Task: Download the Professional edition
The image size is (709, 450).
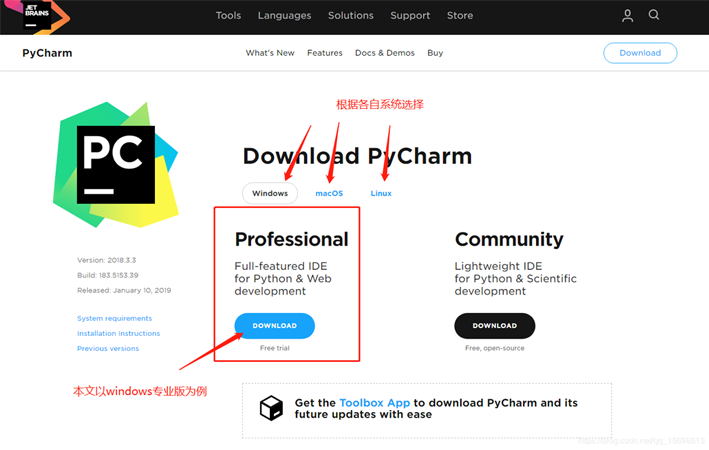Action: (x=274, y=326)
